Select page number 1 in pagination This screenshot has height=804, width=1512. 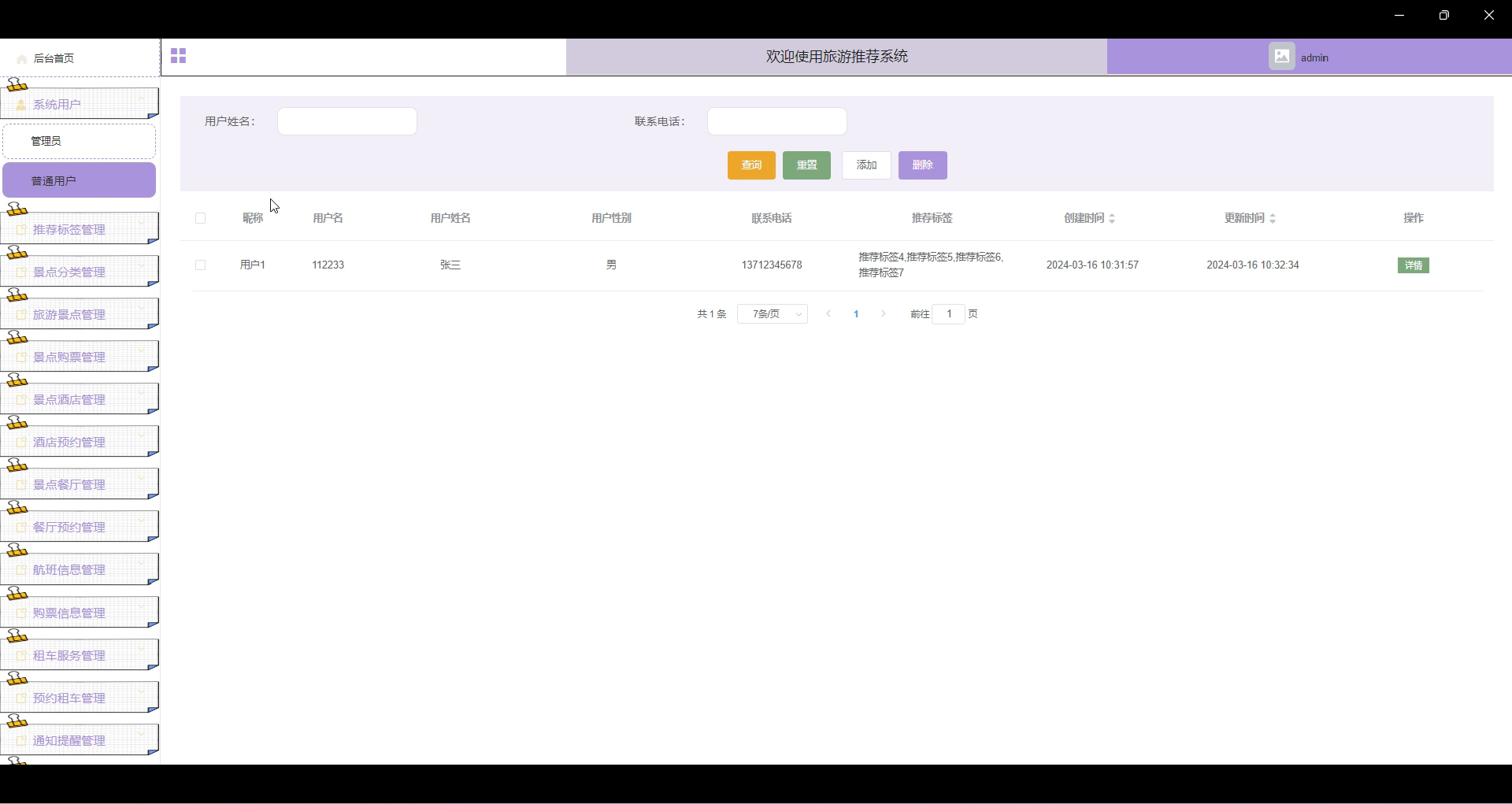pos(856,314)
